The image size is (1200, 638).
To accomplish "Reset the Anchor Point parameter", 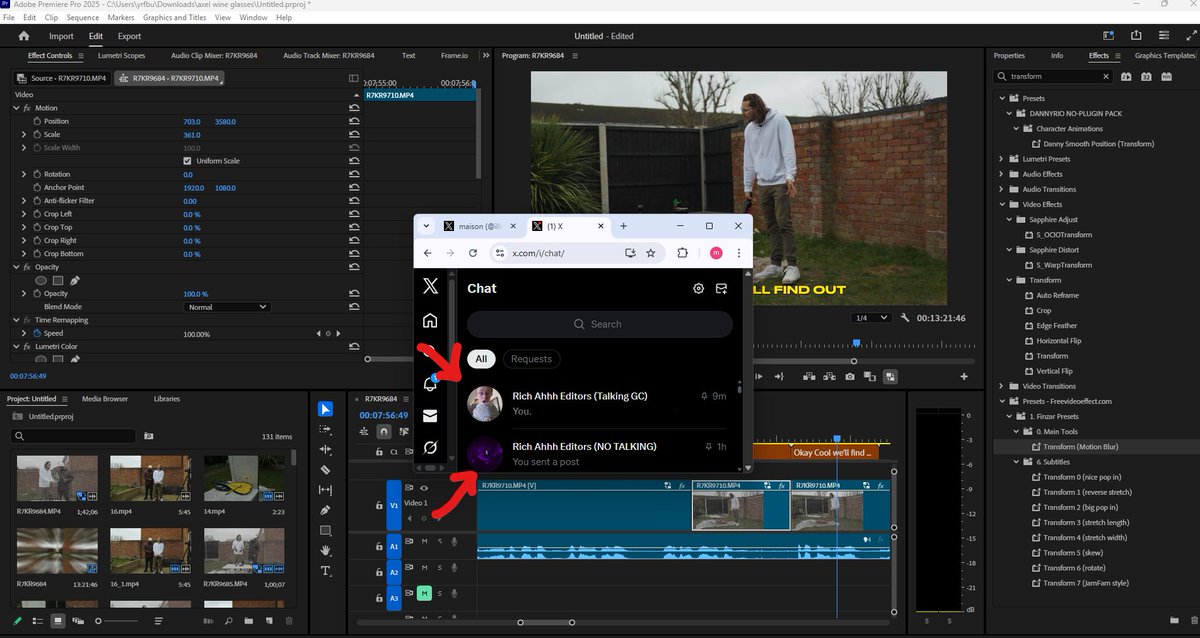I will coord(353,187).
